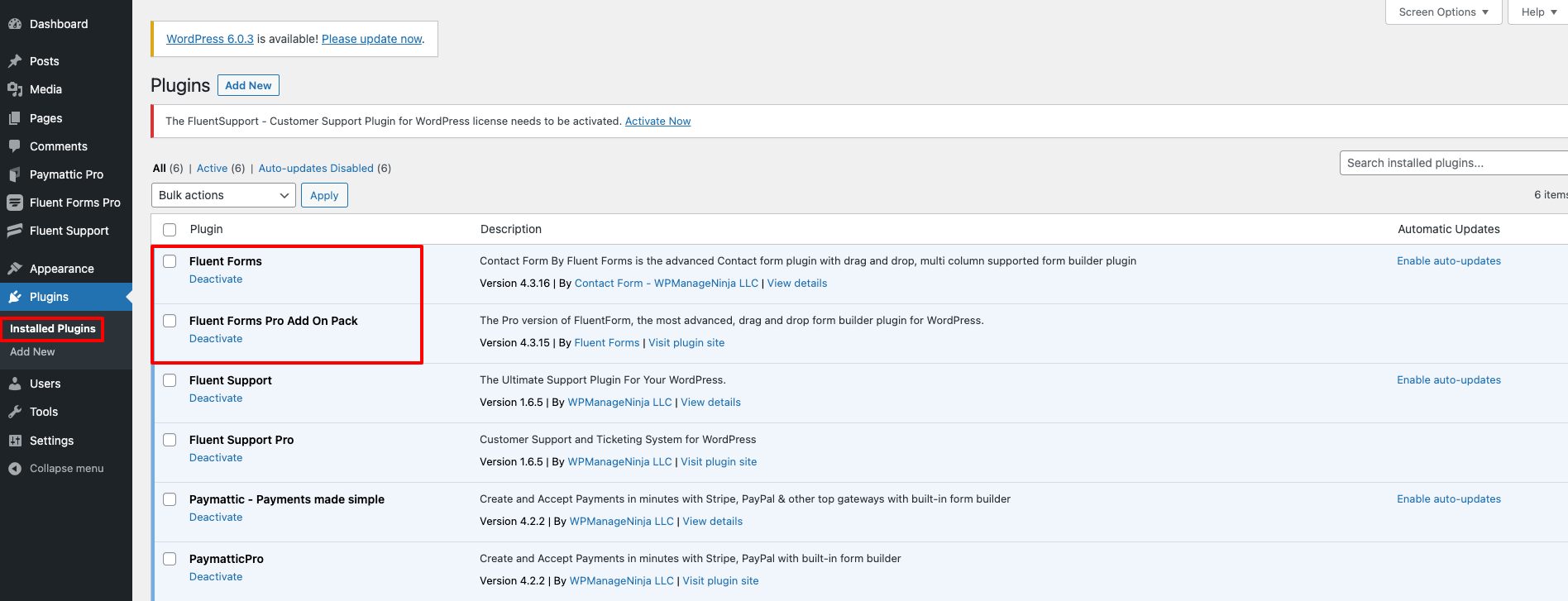Open Add New in Plugins submenu
Screen dimensions: 1568x601
[32, 352]
